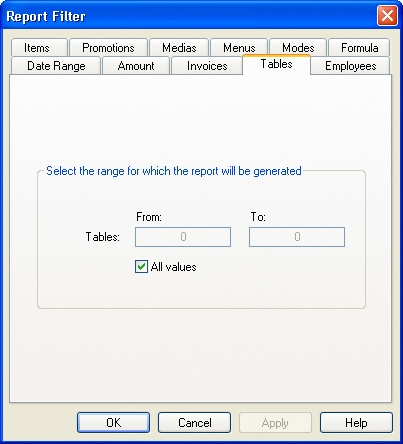Image resolution: width=403 pixels, height=444 pixels.
Task: Open the Formula tab
Action: 359,48
